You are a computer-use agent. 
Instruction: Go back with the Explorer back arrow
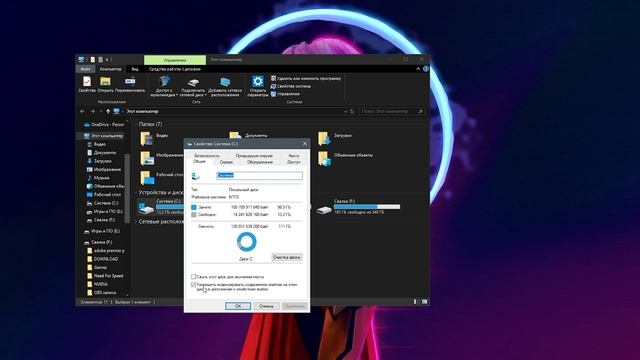point(82,111)
